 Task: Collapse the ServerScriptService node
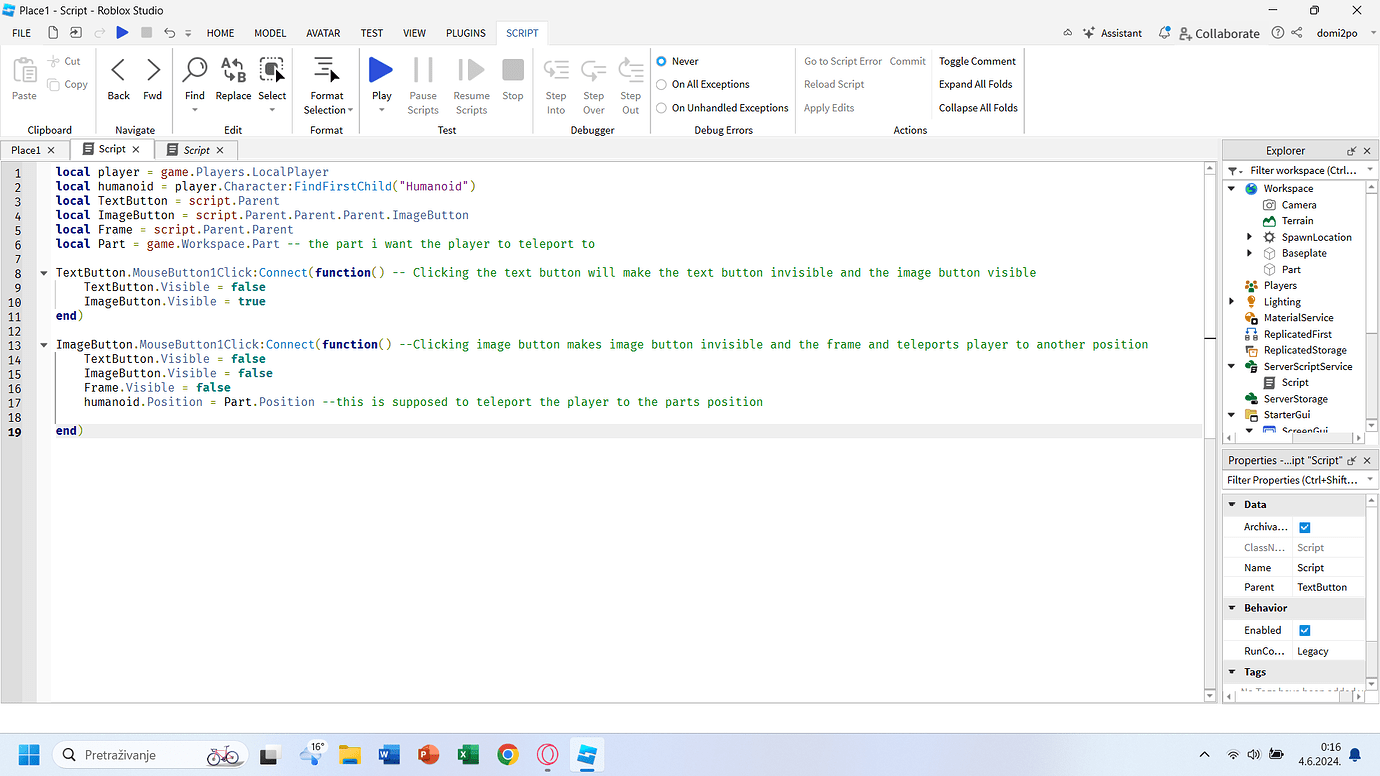pyautogui.click(x=1233, y=366)
